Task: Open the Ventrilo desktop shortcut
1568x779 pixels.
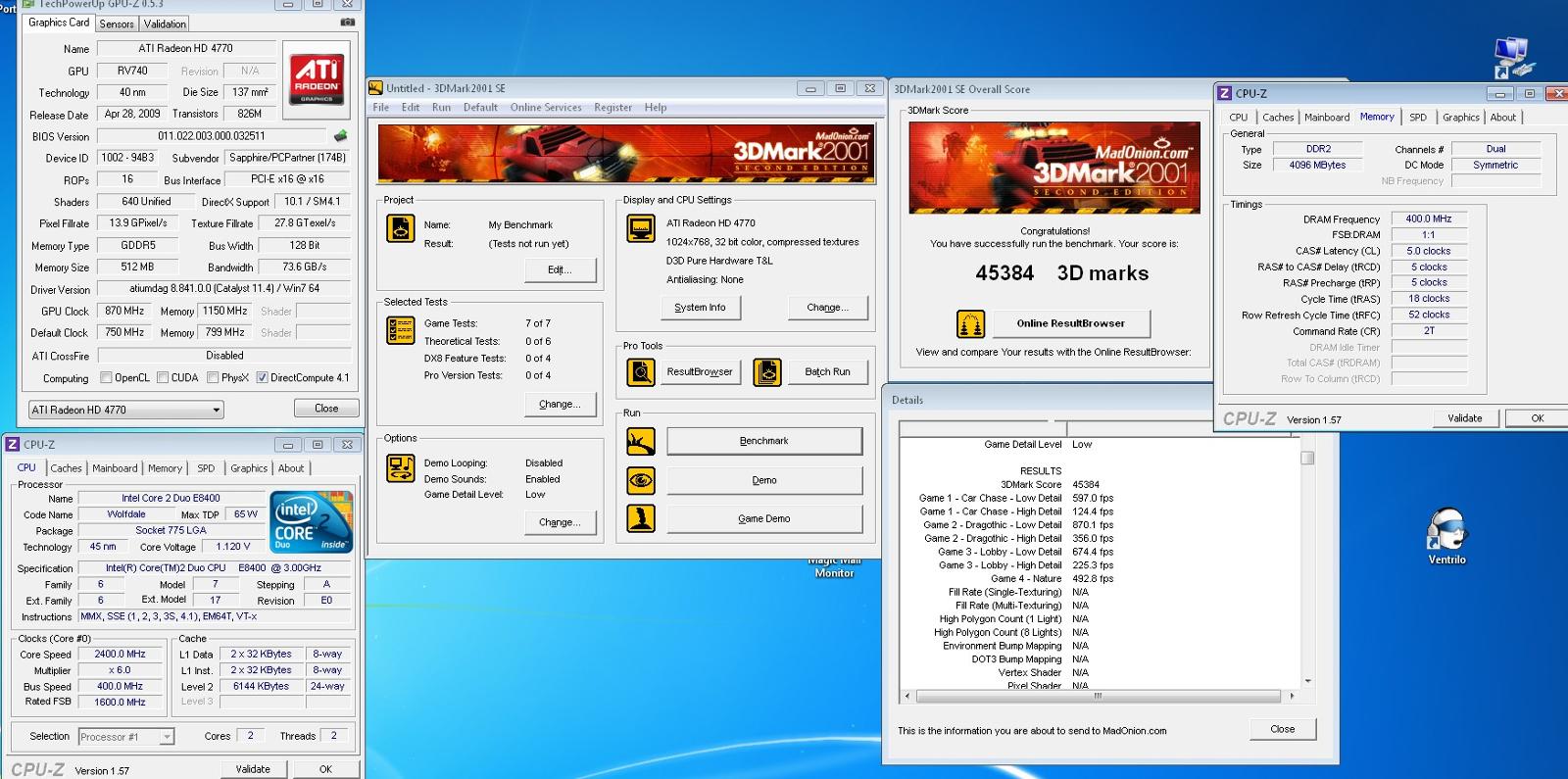Action: (x=1446, y=536)
